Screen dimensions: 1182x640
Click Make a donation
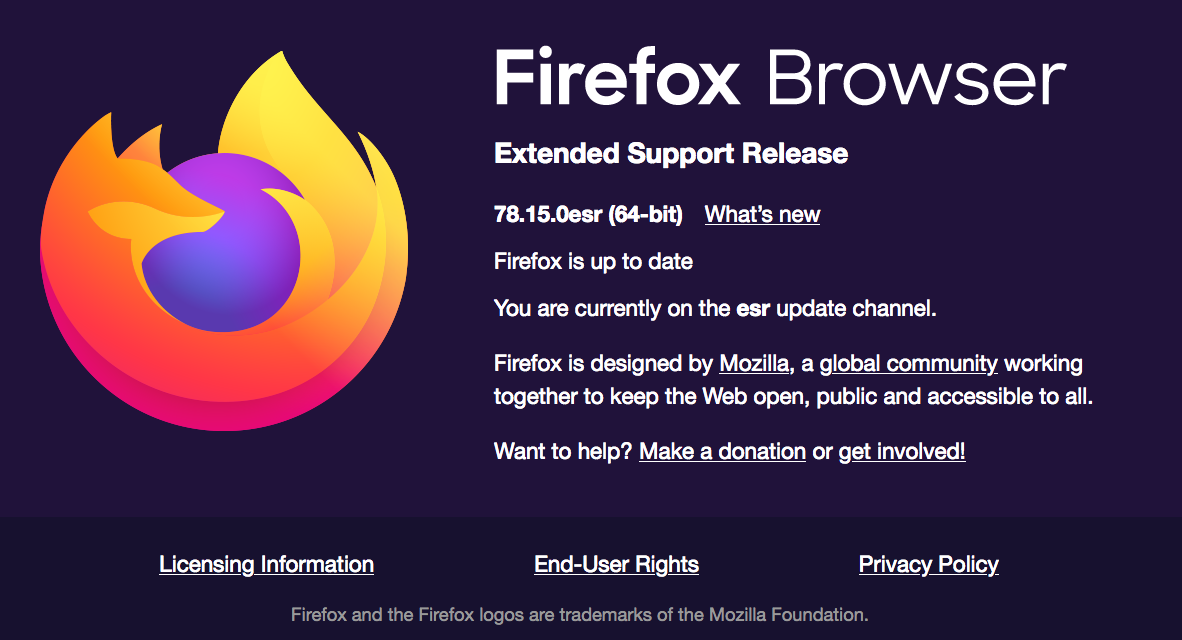click(x=722, y=452)
